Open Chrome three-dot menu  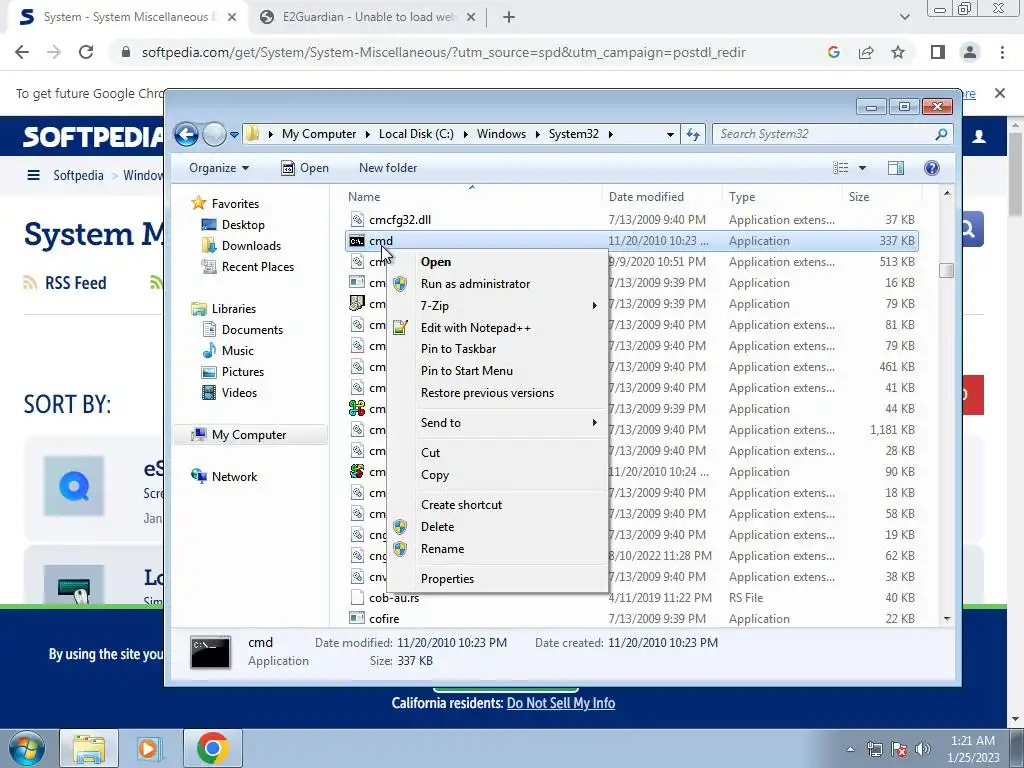click(1002, 53)
